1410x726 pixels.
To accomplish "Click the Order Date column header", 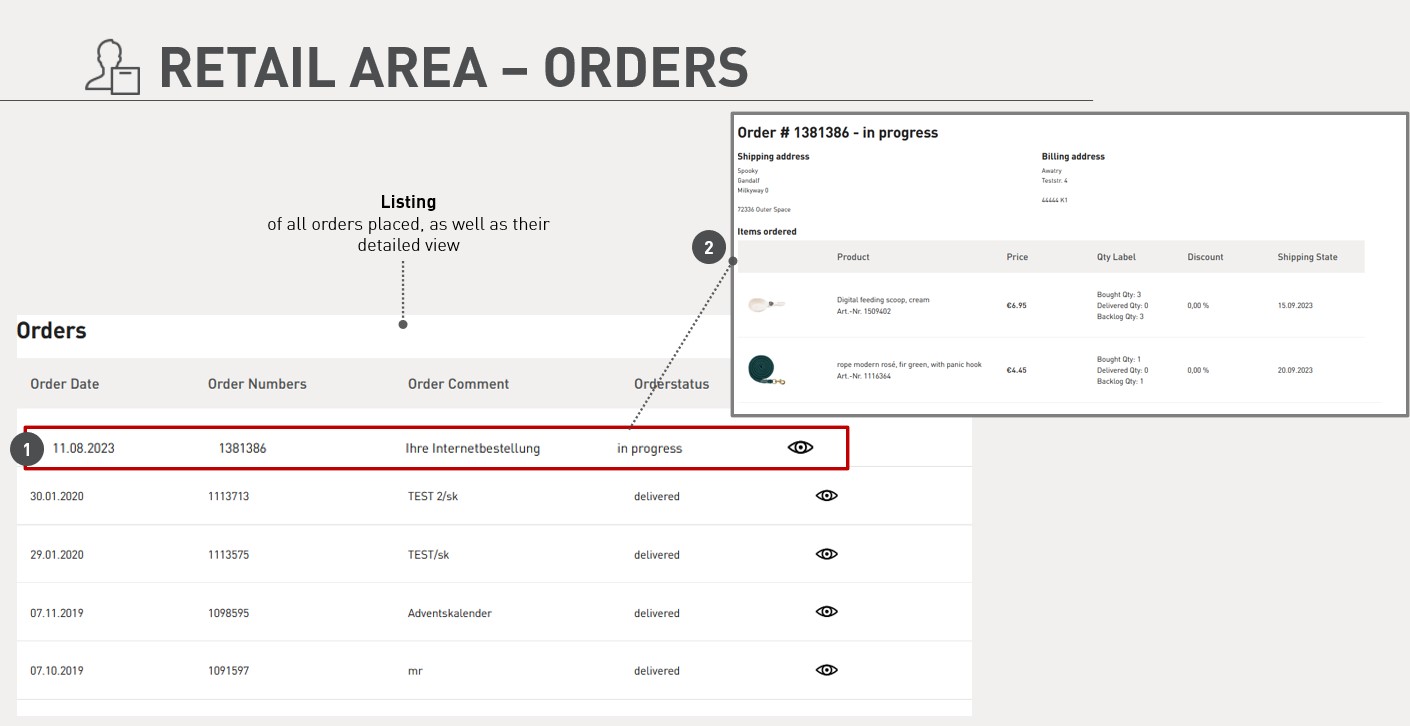I will [x=65, y=384].
